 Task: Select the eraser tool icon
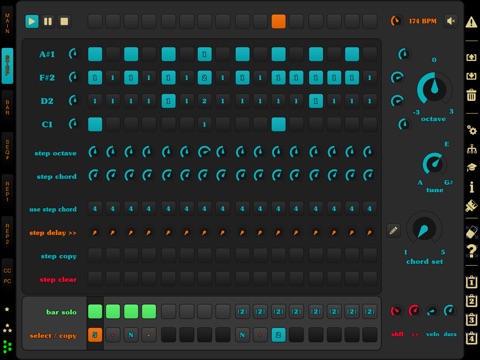(x=471, y=232)
